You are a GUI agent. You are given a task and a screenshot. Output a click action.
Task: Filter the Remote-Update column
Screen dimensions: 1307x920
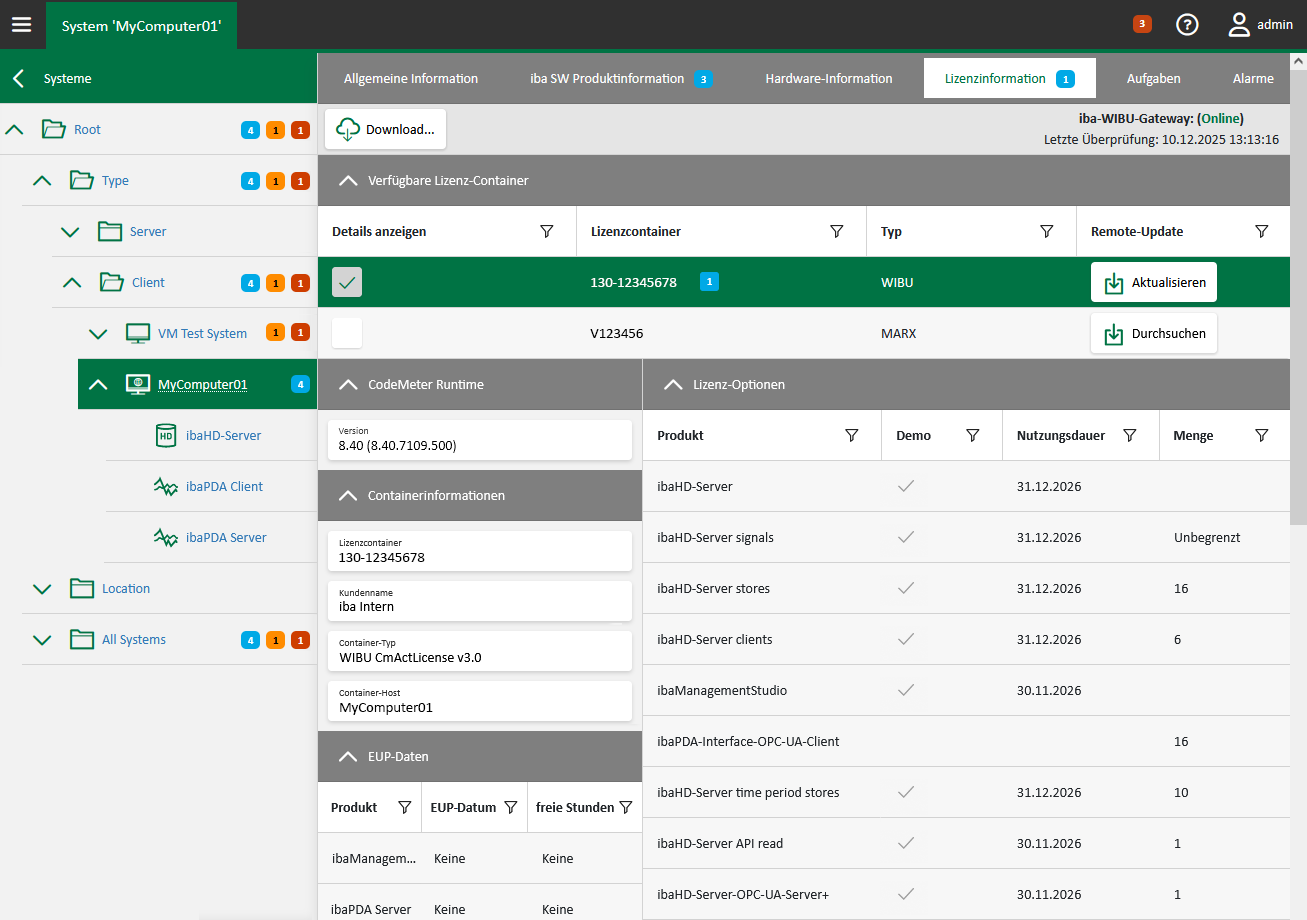click(x=1262, y=231)
